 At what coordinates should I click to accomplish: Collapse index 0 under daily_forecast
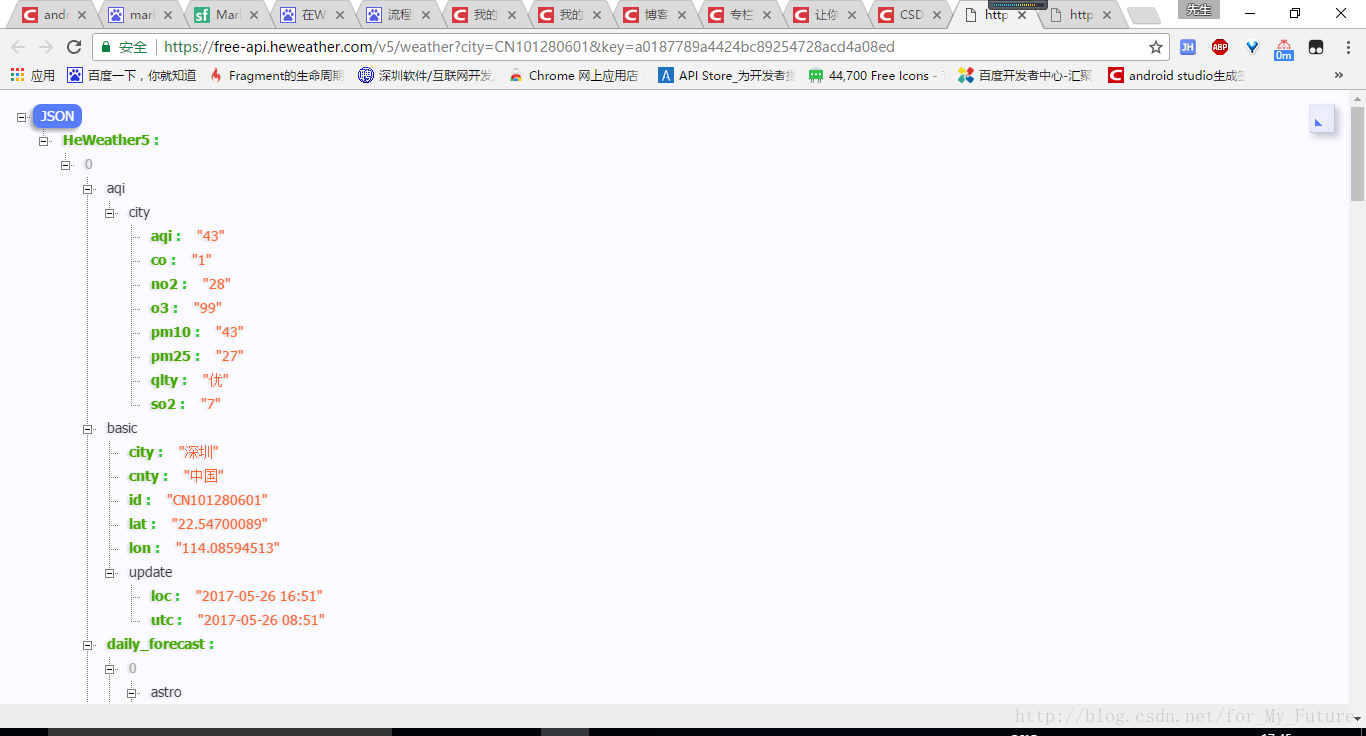(x=110, y=669)
